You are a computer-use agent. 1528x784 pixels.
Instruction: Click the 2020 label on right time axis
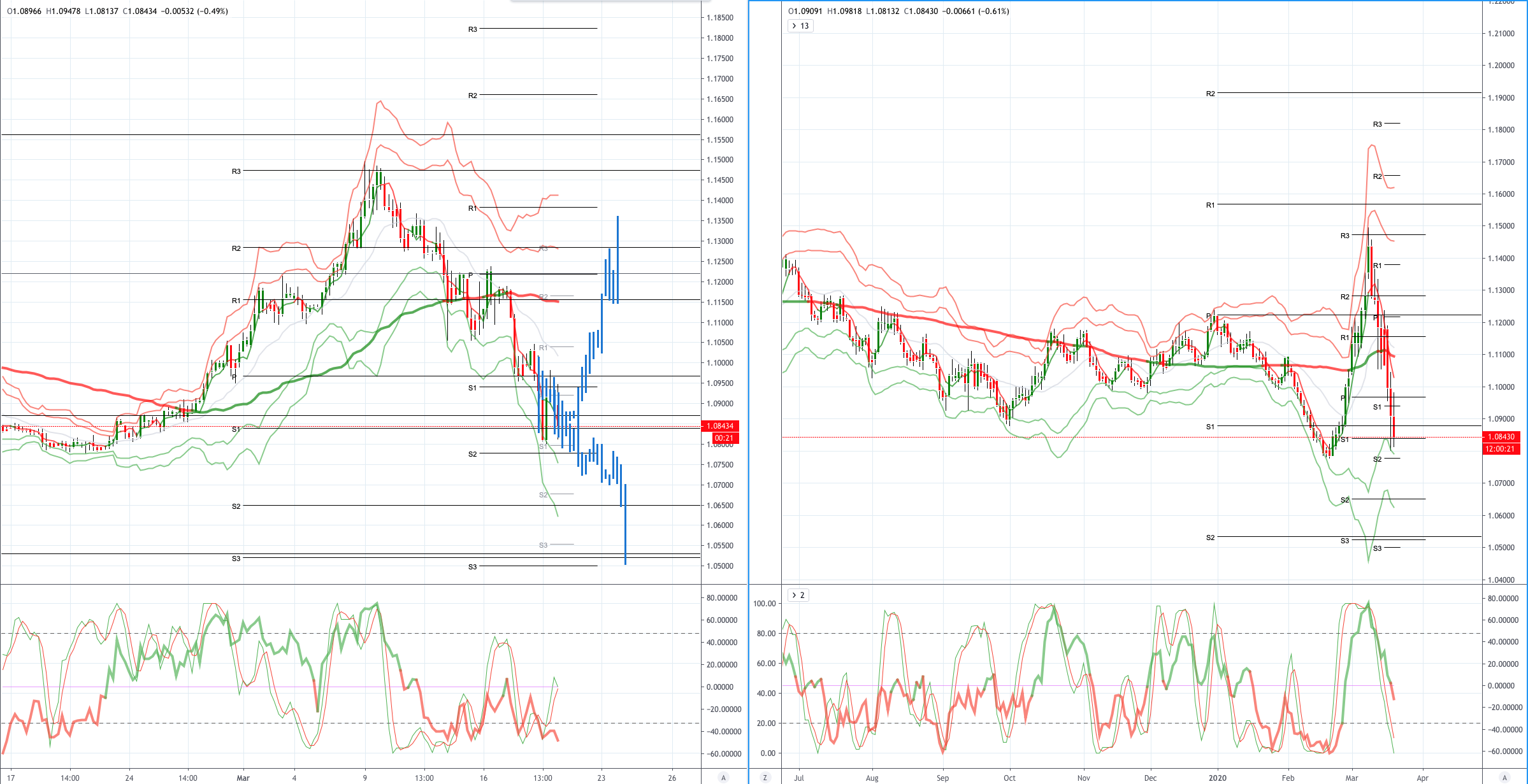tap(1217, 778)
